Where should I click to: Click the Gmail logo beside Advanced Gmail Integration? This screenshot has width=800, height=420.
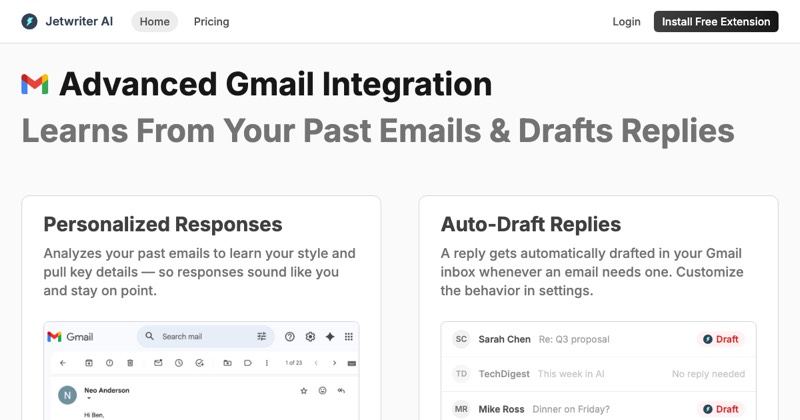[x=35, y=84]
